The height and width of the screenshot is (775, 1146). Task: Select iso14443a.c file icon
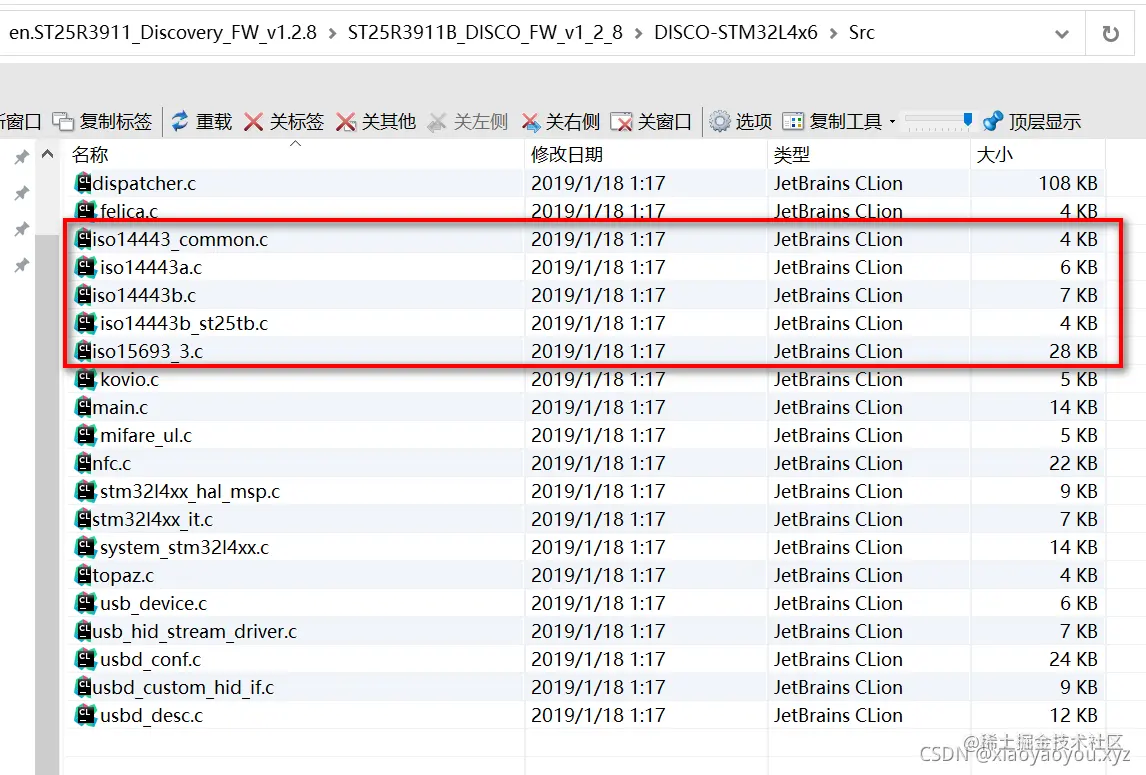click(86, 267)
